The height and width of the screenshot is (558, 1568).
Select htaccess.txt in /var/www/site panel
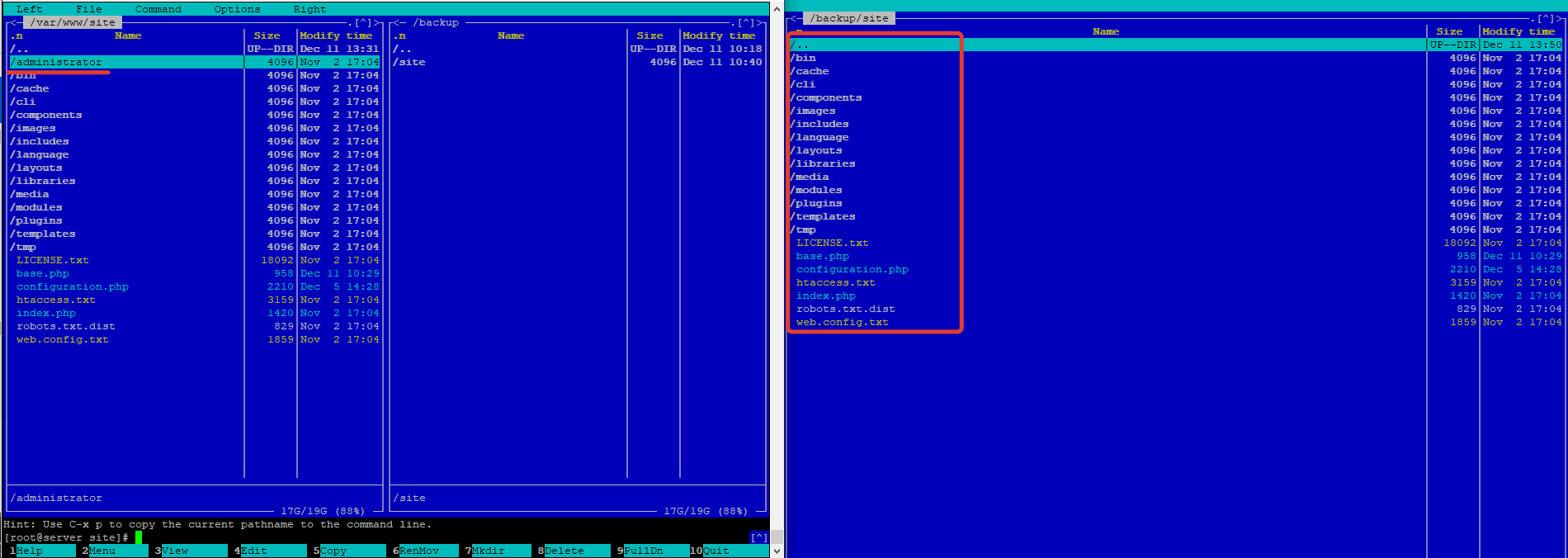tap(194, 300)
